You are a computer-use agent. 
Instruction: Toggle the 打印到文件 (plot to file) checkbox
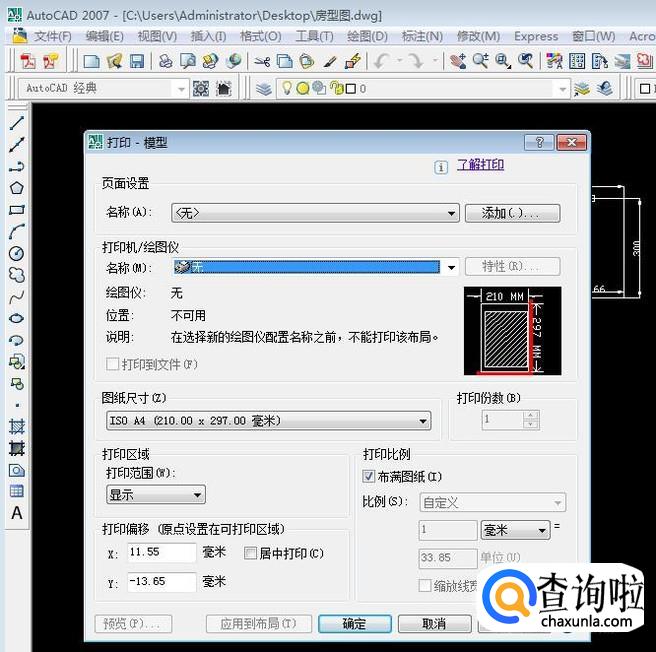point(112,364)
